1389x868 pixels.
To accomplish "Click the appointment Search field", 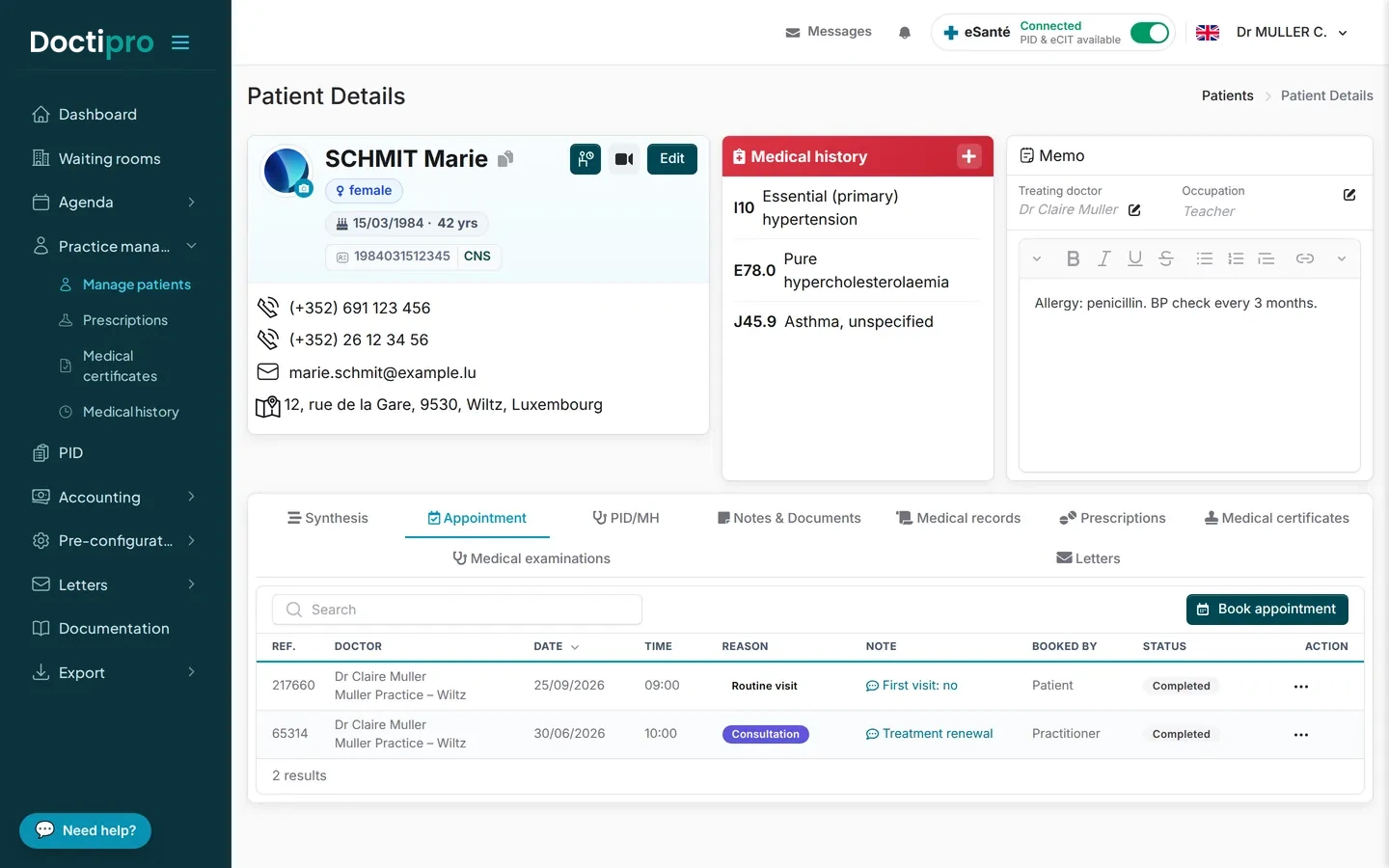I will coord(457,610).
